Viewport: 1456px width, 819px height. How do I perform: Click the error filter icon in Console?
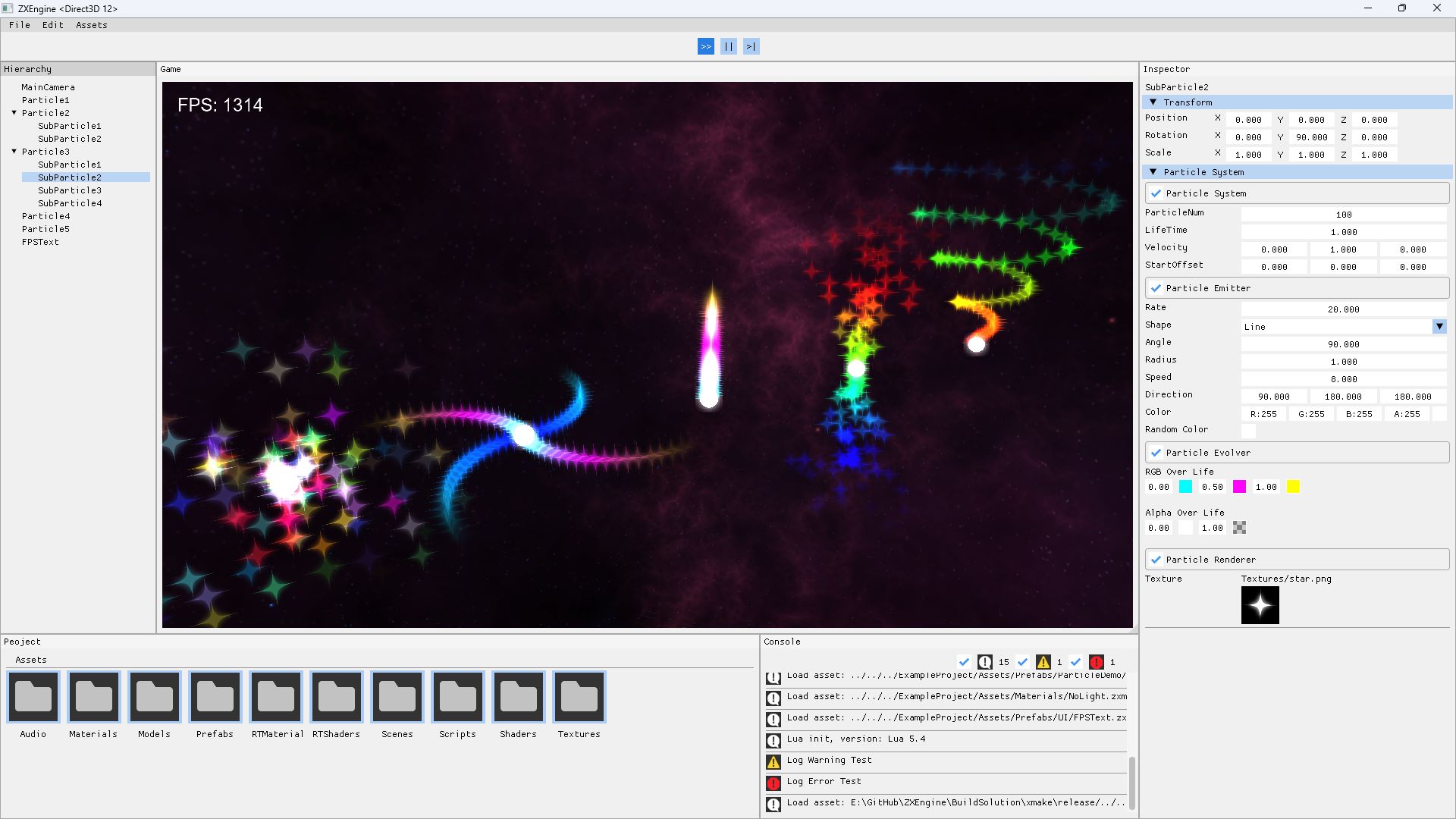1097,662
